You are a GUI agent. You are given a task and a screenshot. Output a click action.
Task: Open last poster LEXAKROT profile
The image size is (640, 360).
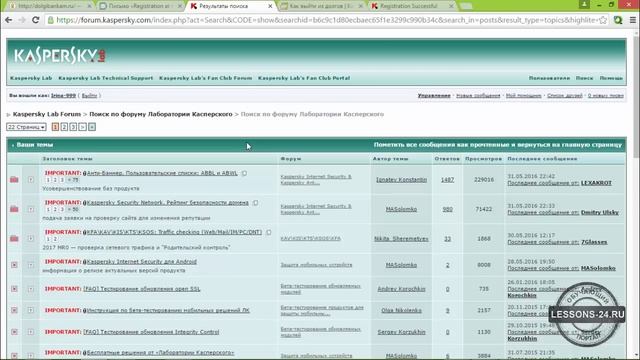coord(596,183)
